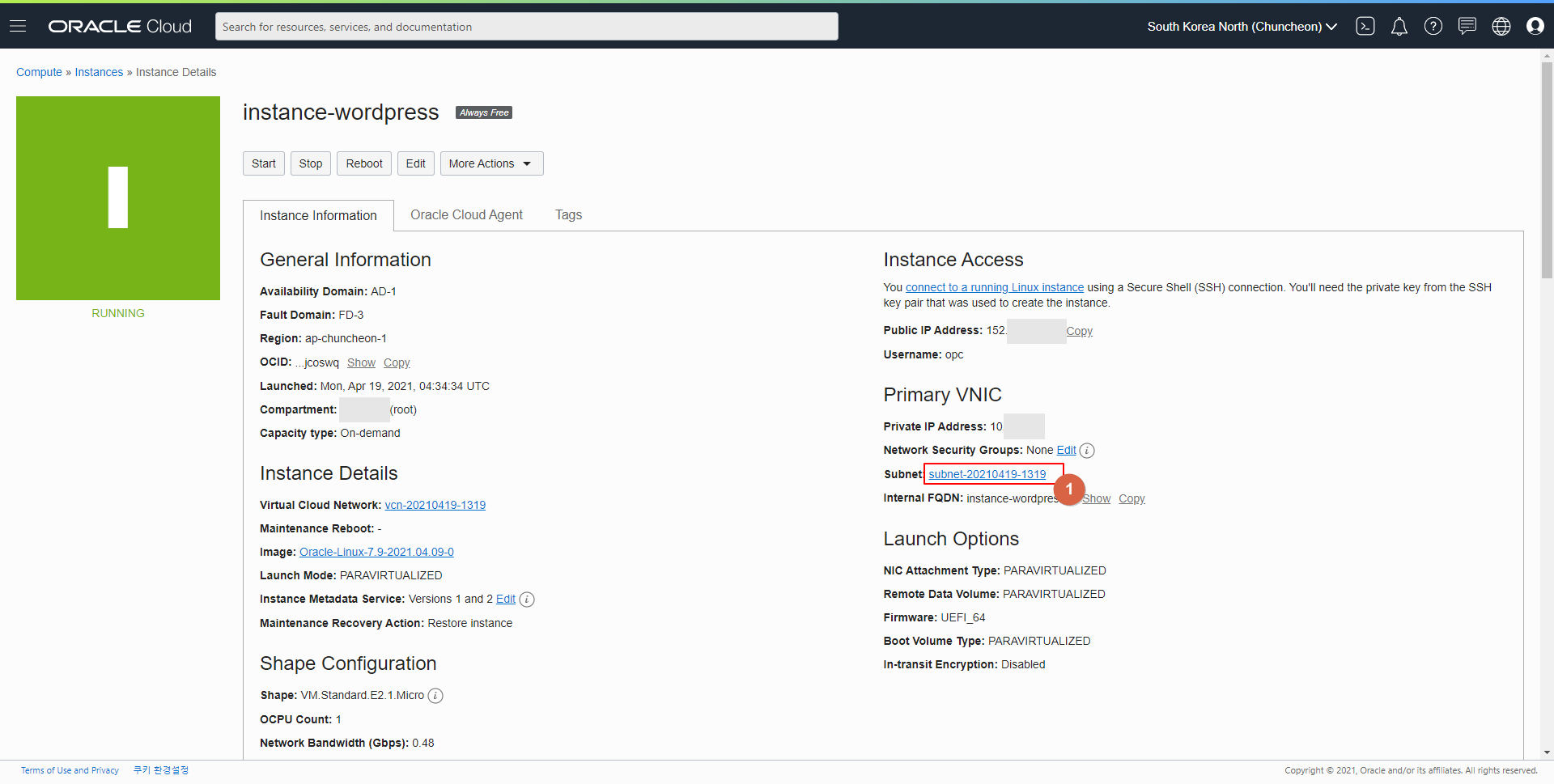Image resolution: width=1554 pixels, height=784 pixels.
Task: Open subnet-20210419-1319 link
Action: click(987, 474)
